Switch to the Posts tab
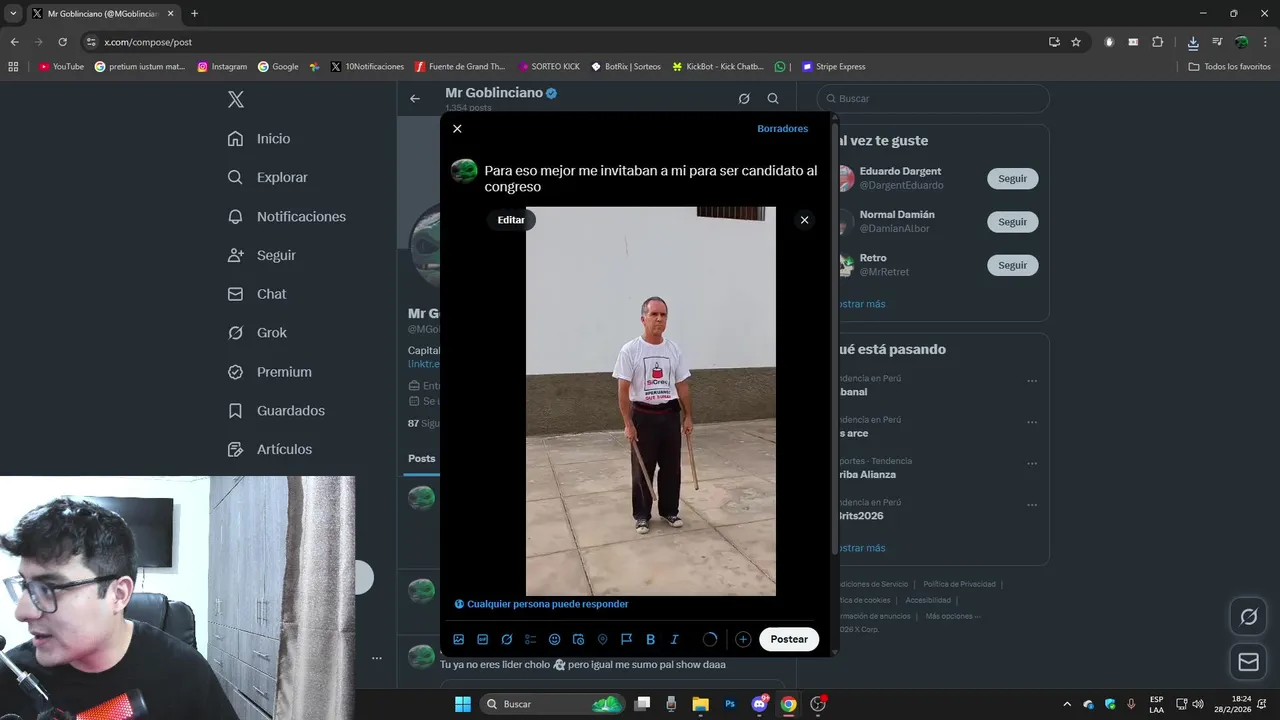 tap(422, 458)
